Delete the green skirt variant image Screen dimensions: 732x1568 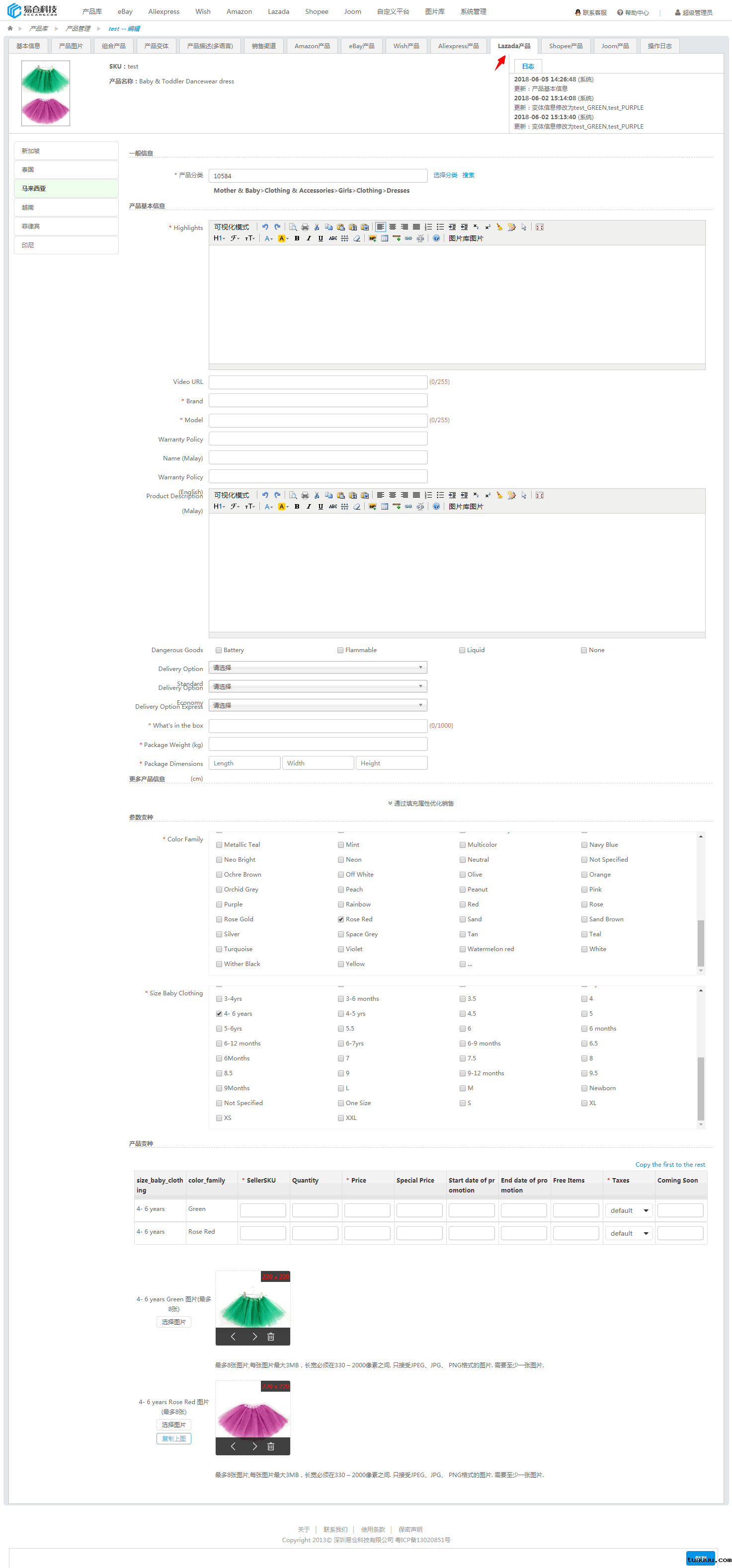[x=271, y=1337]
